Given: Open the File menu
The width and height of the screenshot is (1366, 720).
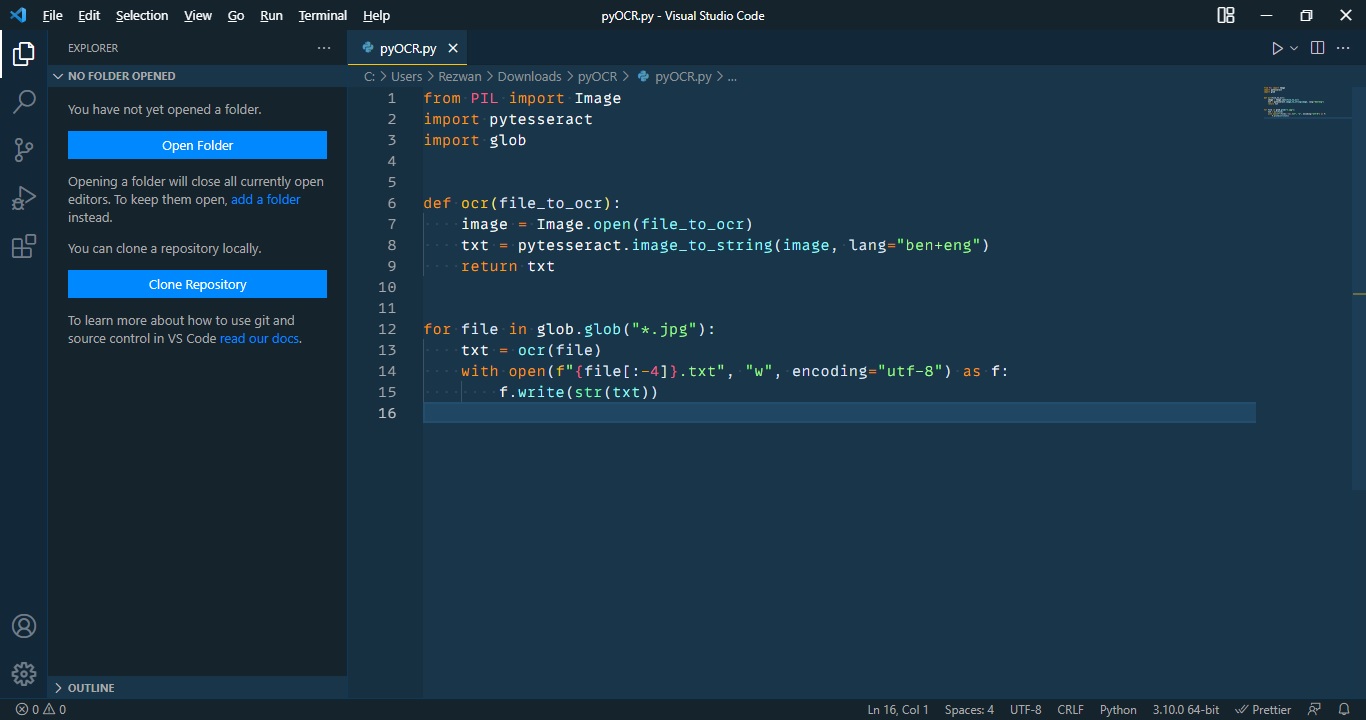Looking at the screenshot, I should pyautogui.click(x=52, y=15).
